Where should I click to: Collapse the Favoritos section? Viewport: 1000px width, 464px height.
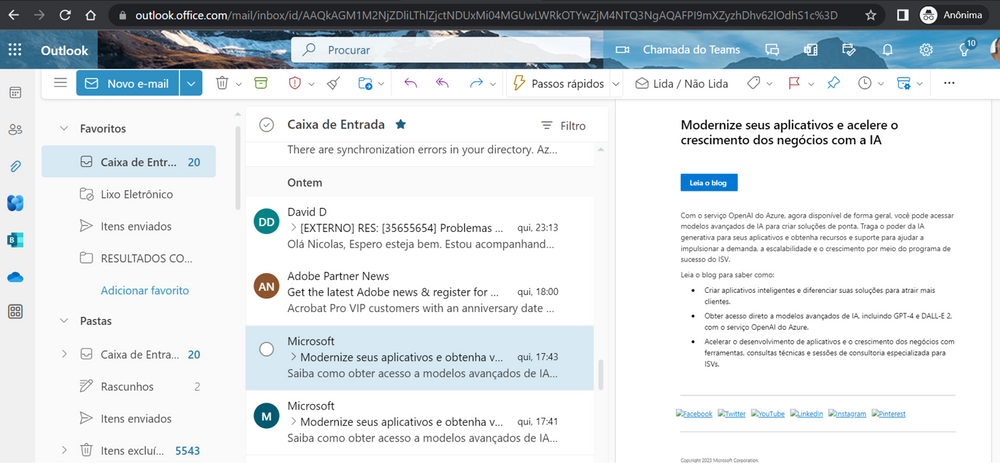click(63, 129)
